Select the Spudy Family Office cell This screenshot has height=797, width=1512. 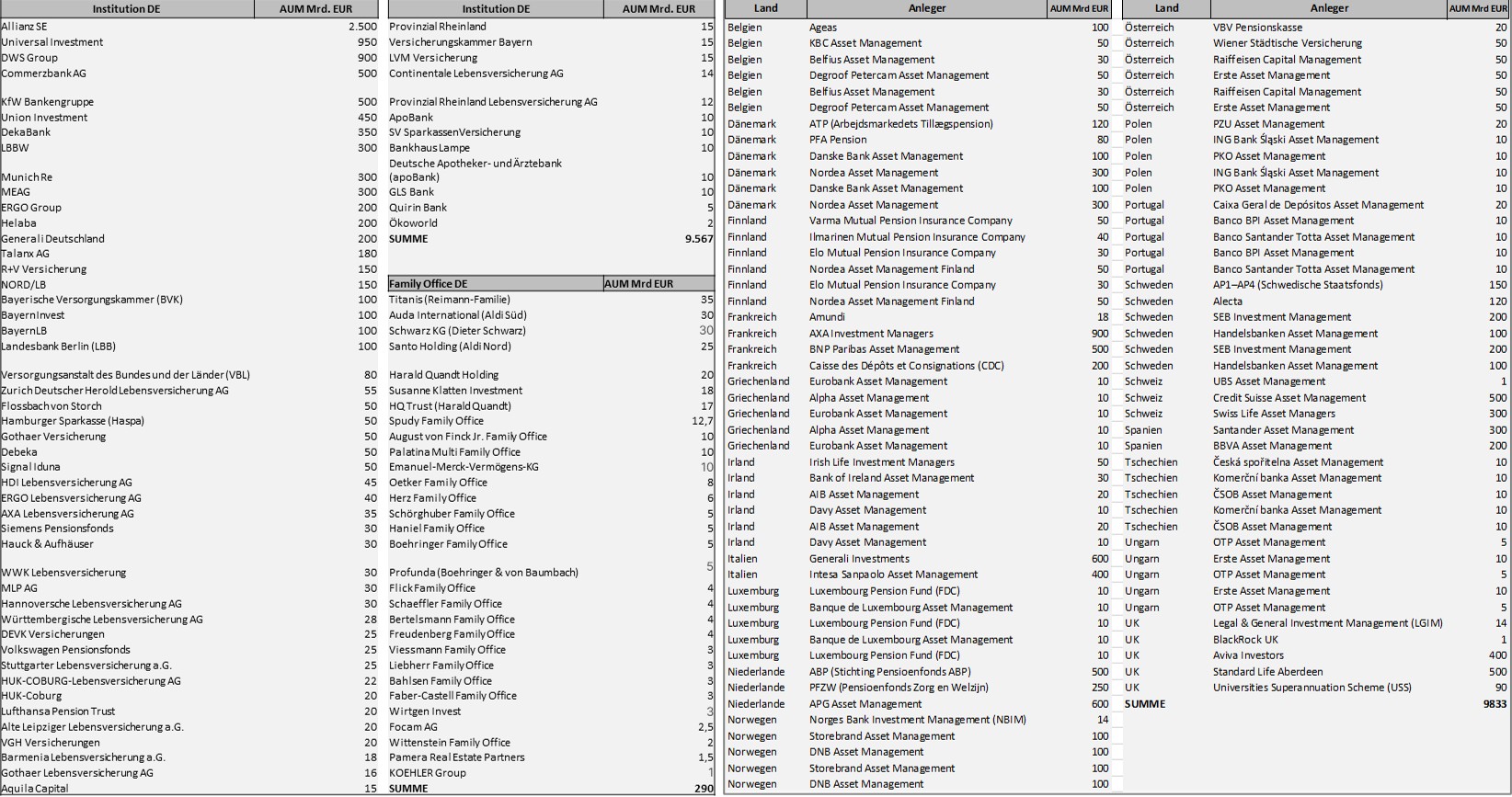tap(436, 421)
